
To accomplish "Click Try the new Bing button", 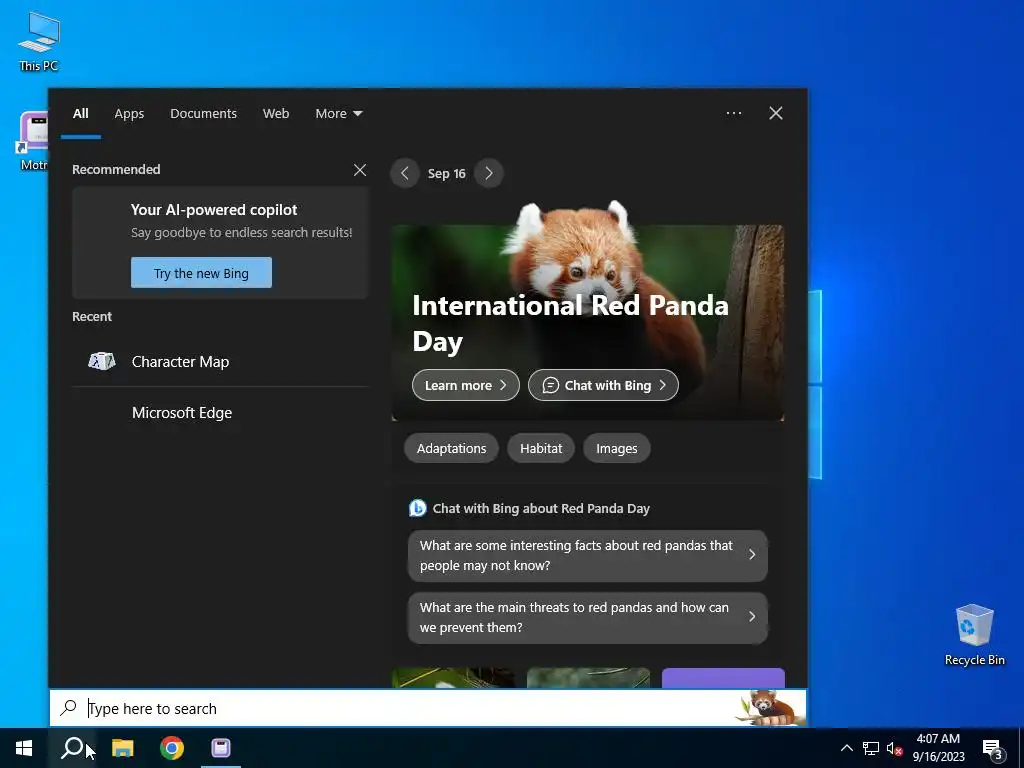I will point(201,273).
